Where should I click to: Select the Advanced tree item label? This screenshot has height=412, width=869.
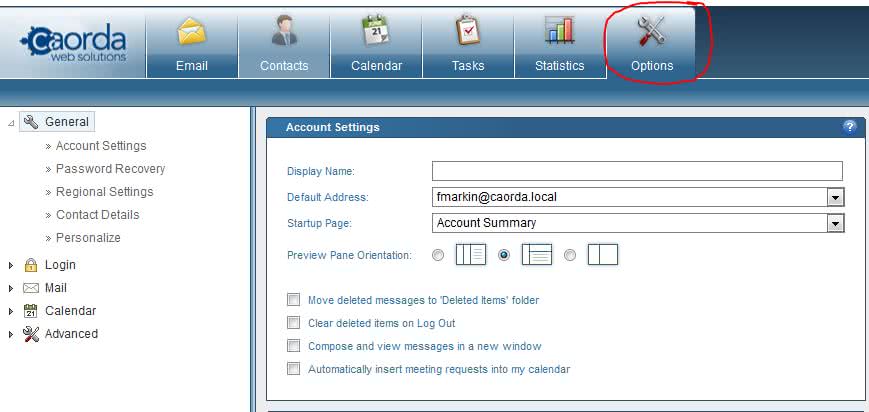(x=71, y=334)
